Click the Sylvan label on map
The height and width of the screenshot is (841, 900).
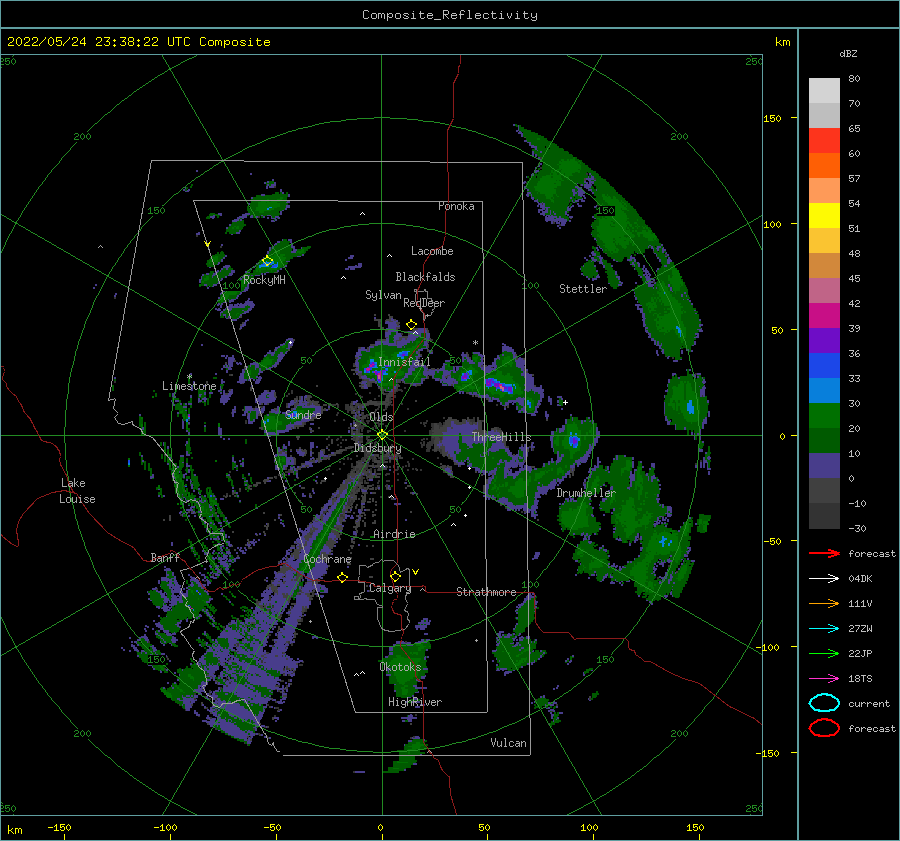[x=383, y=295]
